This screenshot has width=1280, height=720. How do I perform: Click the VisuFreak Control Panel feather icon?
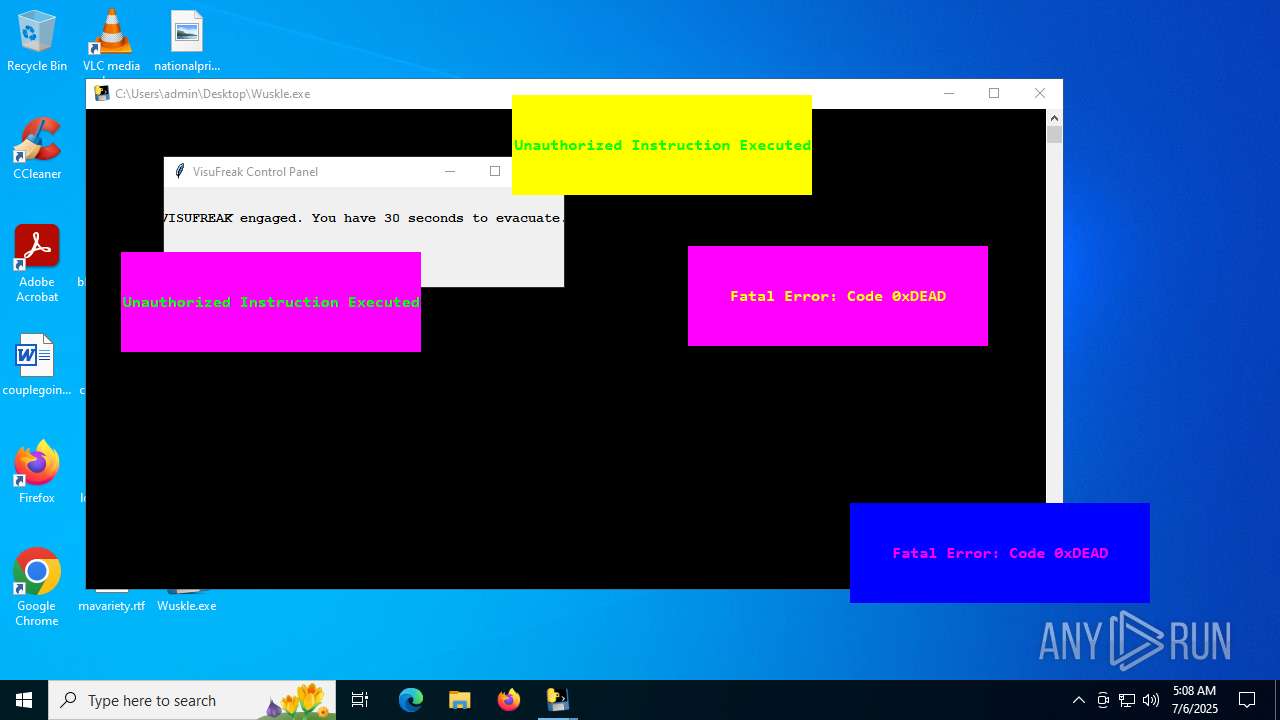[180, 171]
